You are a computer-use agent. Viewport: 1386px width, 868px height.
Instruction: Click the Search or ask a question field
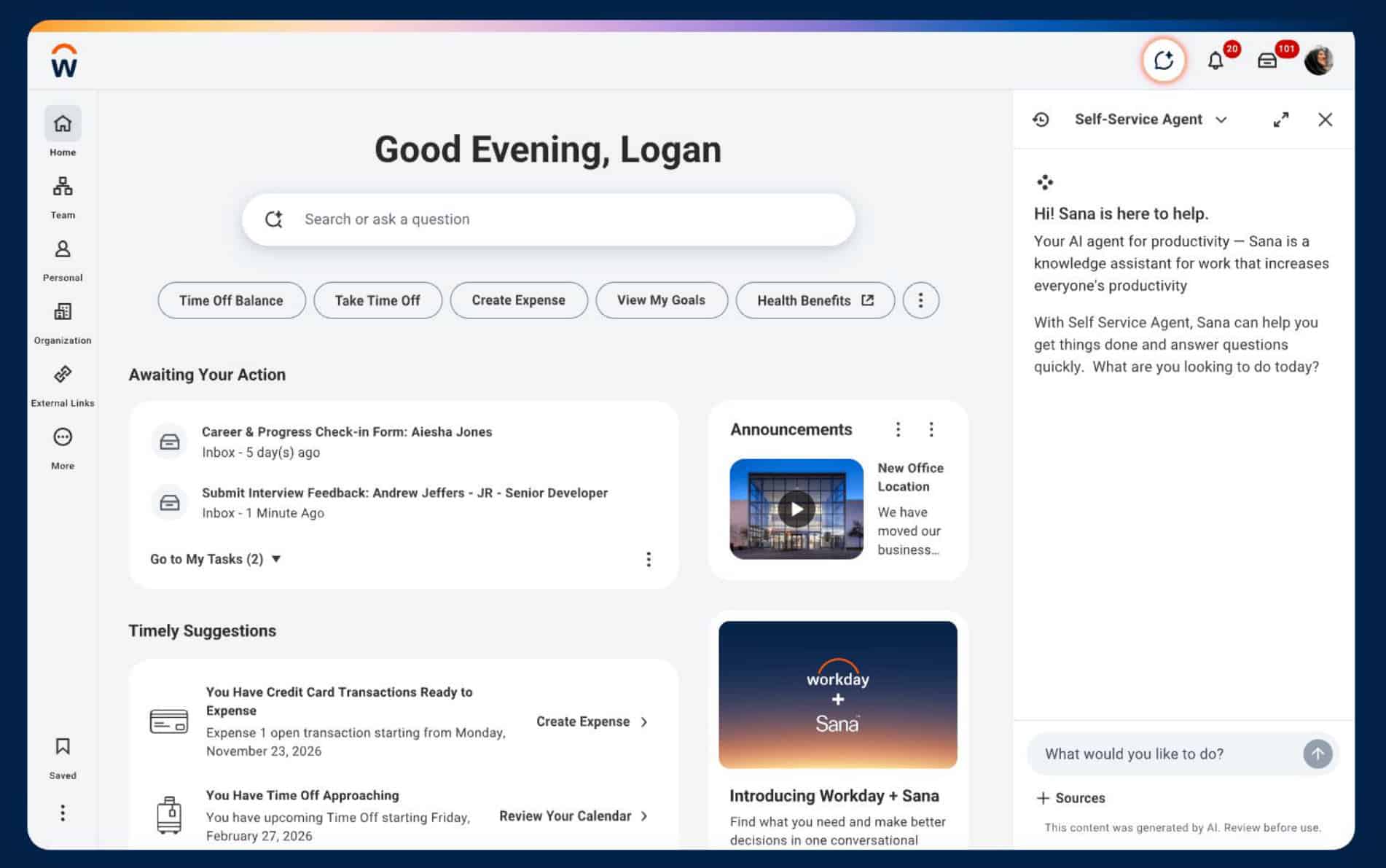[548, 219]
